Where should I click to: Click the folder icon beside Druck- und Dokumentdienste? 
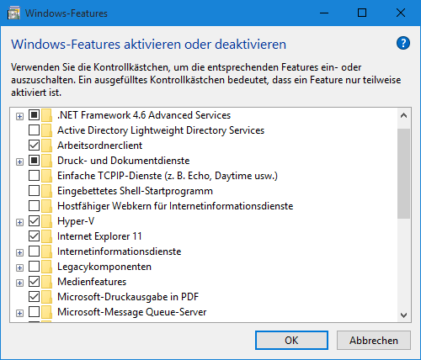(47, 161)
